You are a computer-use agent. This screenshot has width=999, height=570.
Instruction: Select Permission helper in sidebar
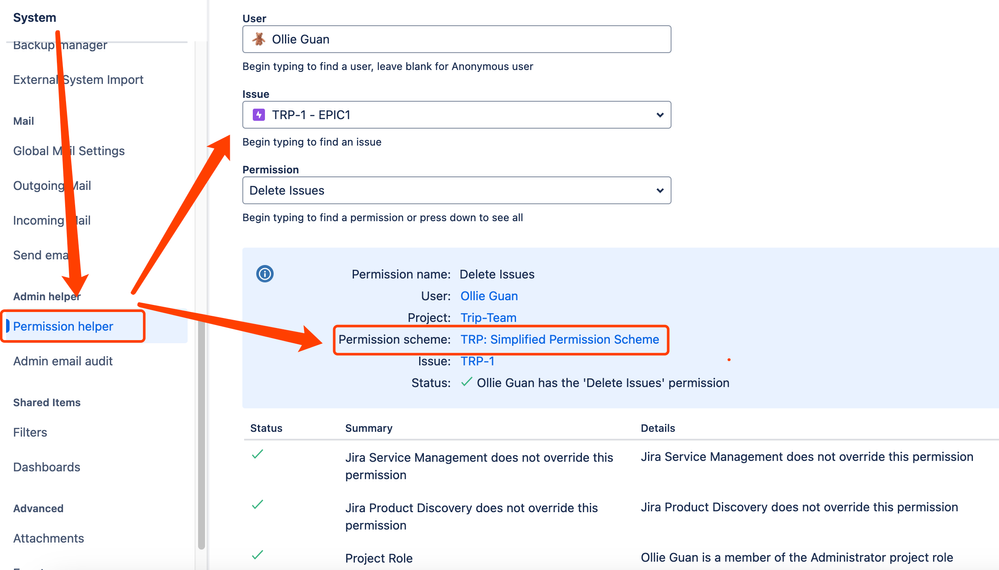(63, 327)
